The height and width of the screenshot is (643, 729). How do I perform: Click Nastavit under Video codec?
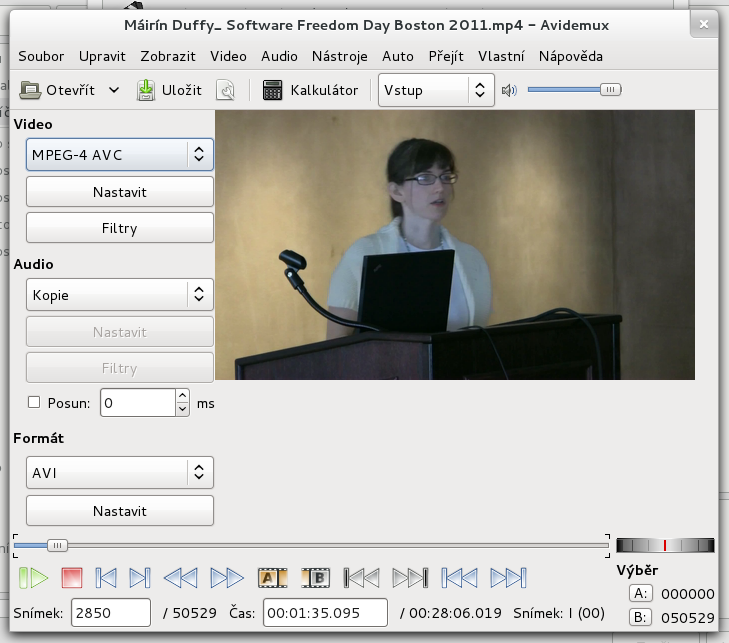click(x=119, y=192)
